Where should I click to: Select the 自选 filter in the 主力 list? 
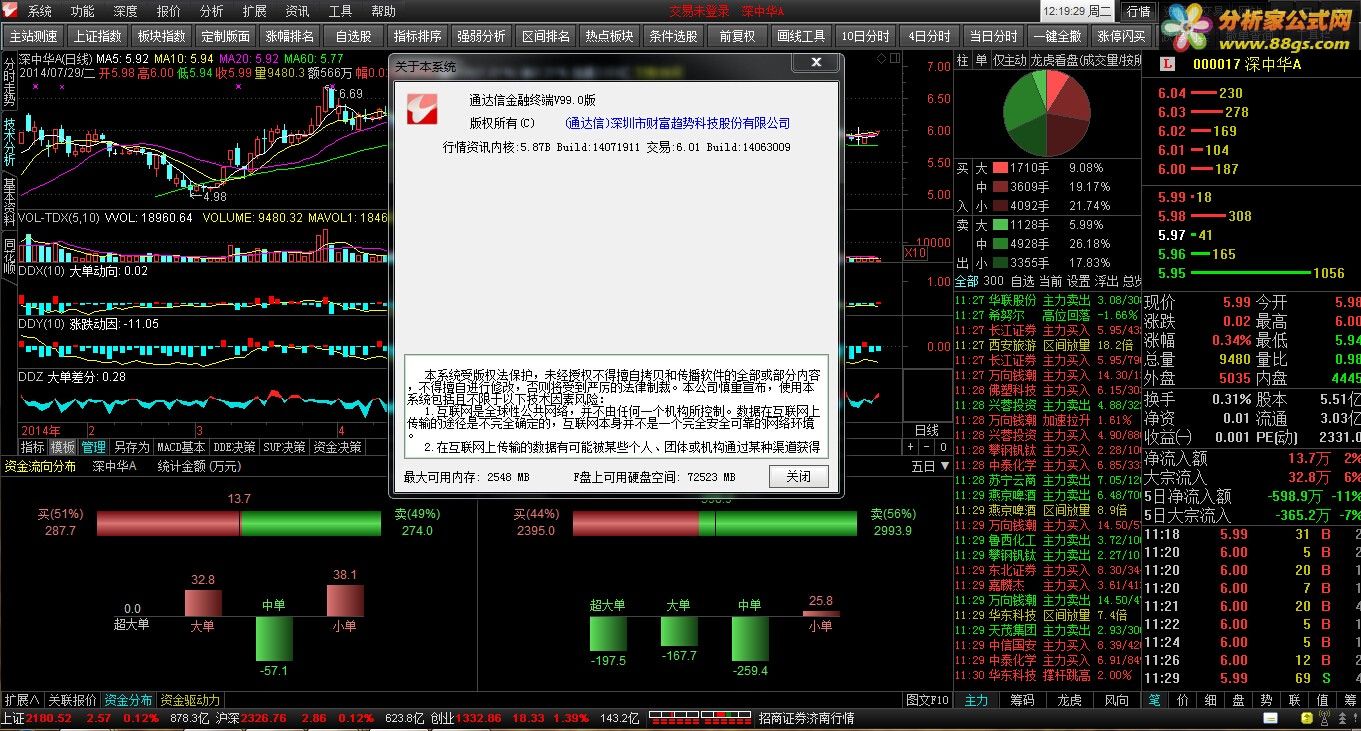pos(1023,281)
